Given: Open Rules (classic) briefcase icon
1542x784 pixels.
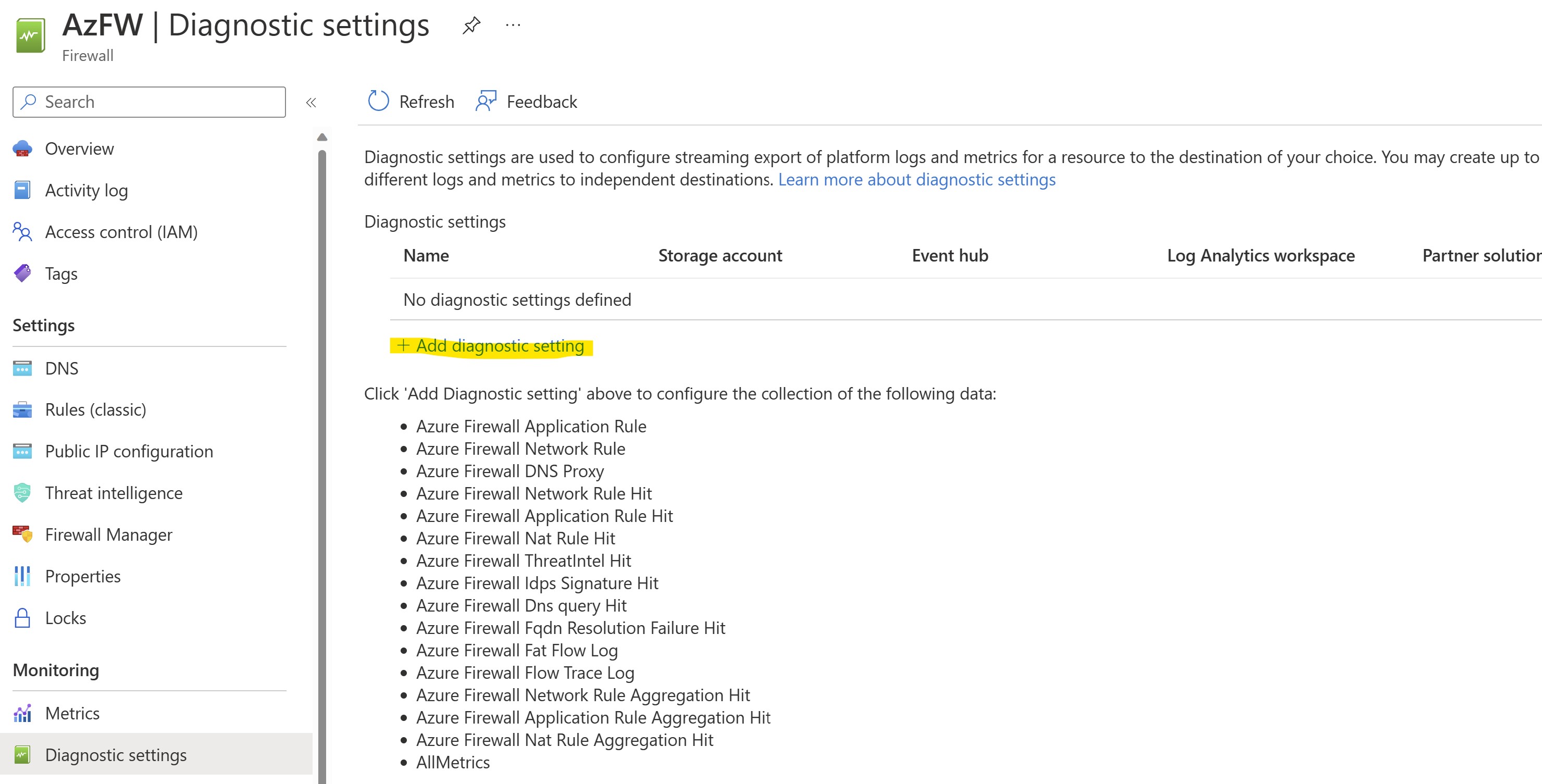Looking at the screenshot, I should (22, 410).
